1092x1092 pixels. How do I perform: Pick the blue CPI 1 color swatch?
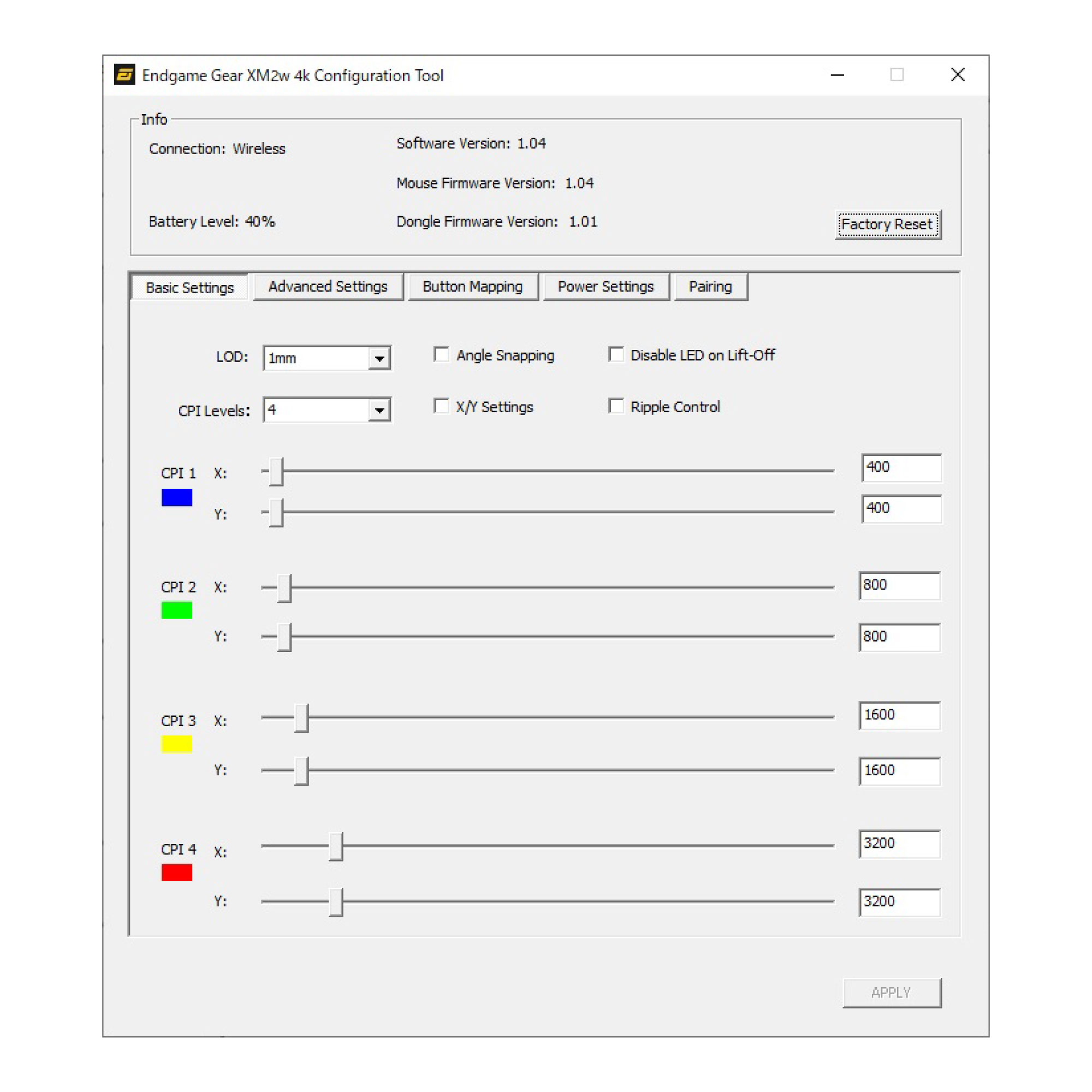[177, 497]
